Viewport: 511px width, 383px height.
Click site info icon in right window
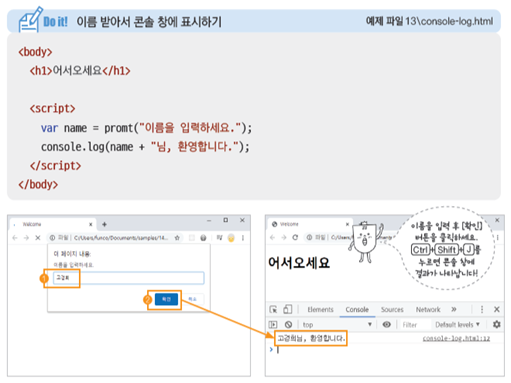pos(309,237)
